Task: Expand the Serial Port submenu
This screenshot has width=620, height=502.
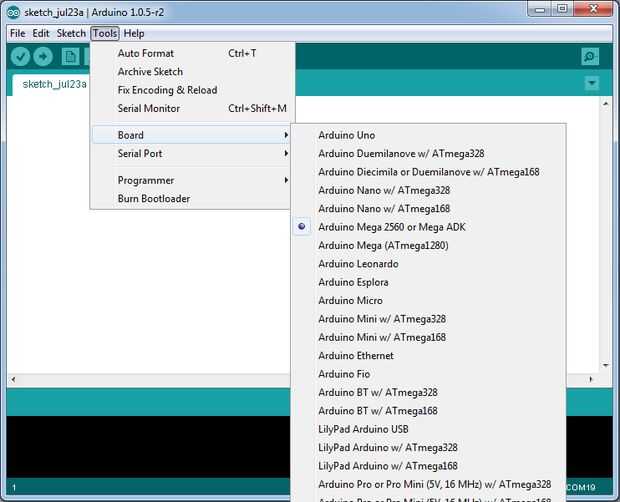Action: point(192,153)
